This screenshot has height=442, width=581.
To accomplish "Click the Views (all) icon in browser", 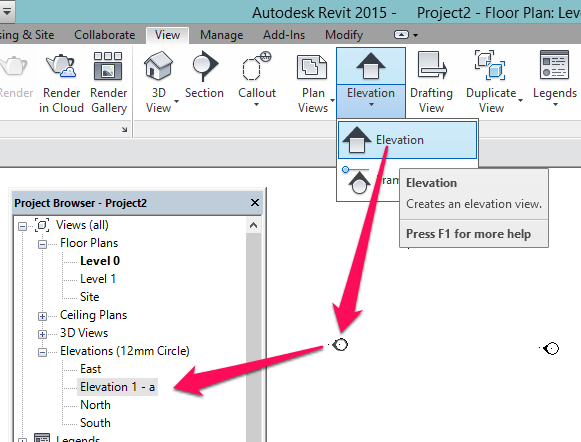I will [42, 225].
